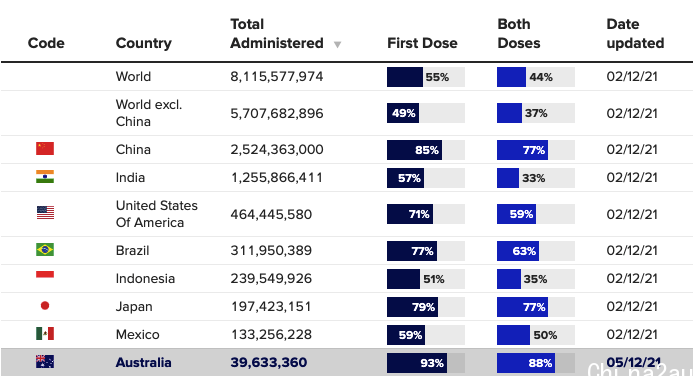Select the Australia country name

click(x=143, y=362)
